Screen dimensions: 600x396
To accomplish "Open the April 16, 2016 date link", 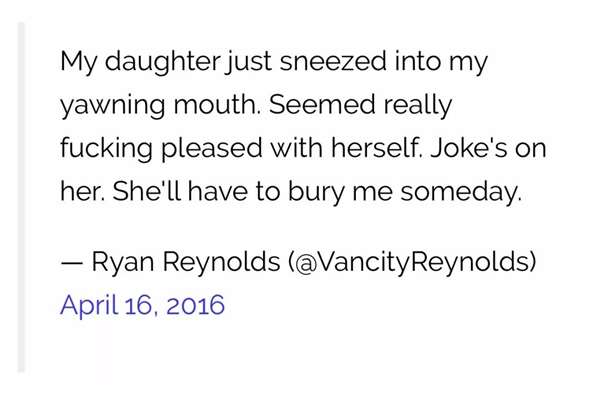I will [x=142, y=305].
